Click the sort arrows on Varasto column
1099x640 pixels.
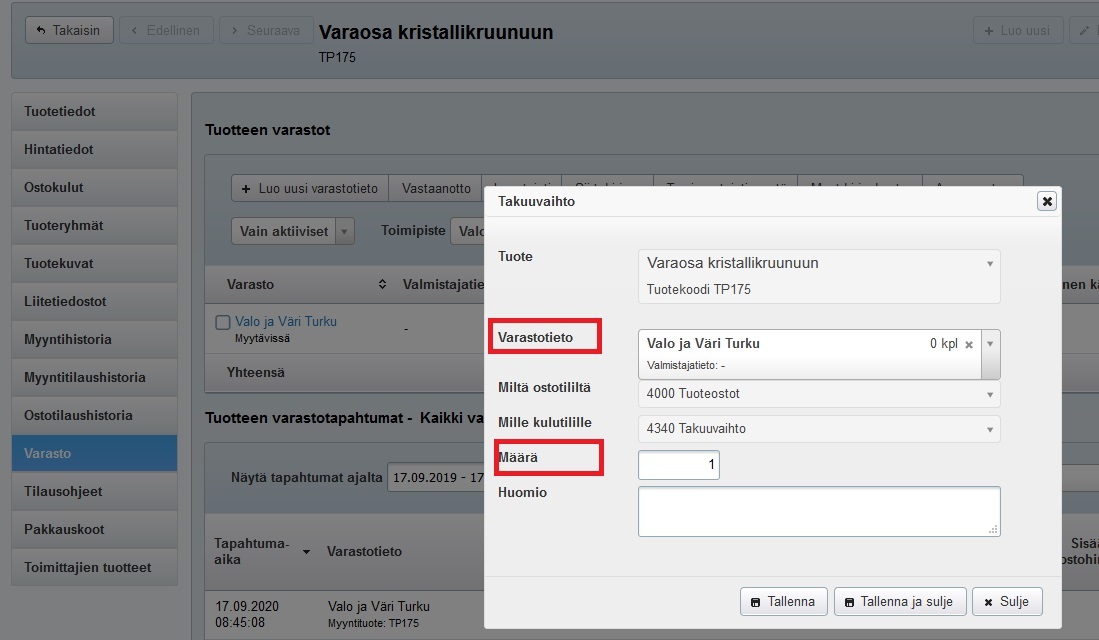click(381, 285)
